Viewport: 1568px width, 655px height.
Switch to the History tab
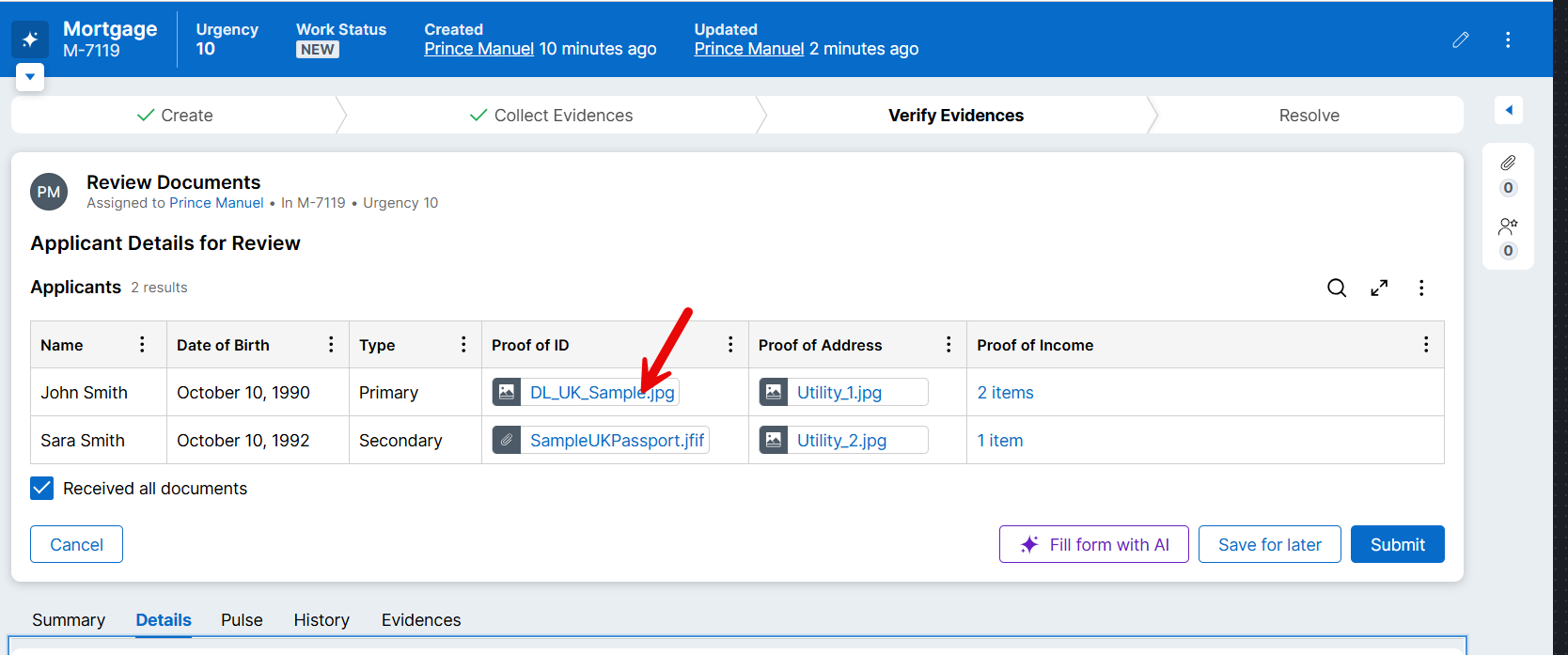(x=321, y=620)
